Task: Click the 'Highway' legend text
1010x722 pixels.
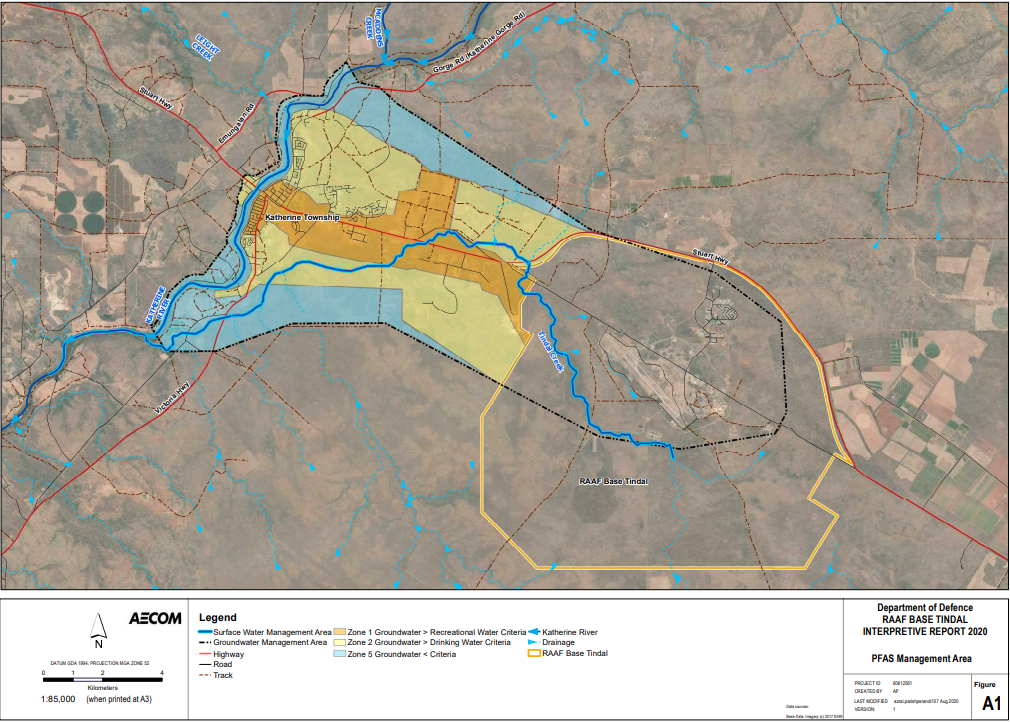Action: coord(229,654)
